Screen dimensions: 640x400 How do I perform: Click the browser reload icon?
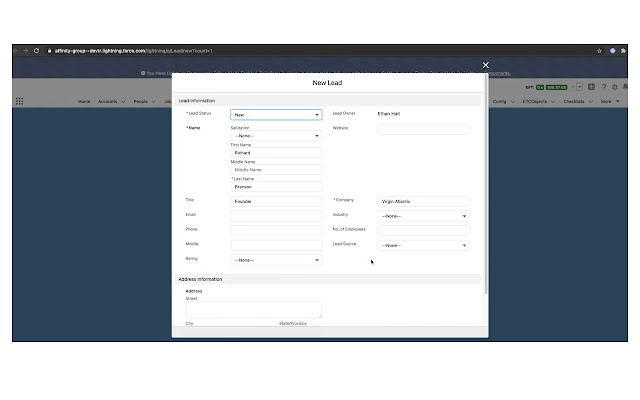click(37, 50)
